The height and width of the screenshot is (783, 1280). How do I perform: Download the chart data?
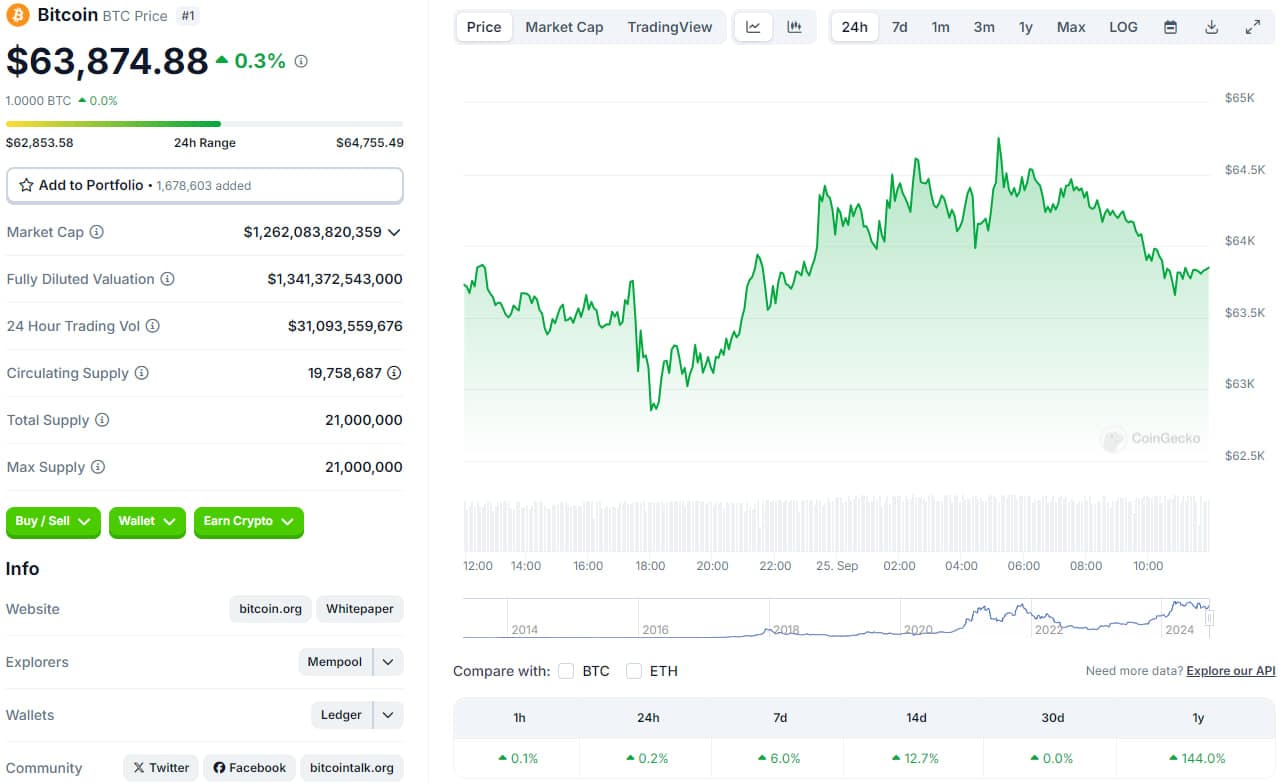tap(1211, 27)
